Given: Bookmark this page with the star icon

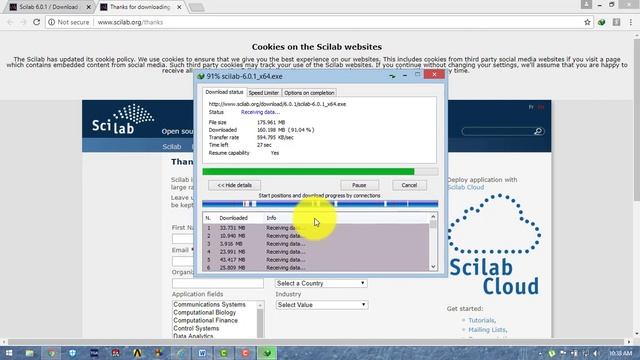Looking at the screenshot, I should click(x=587, y=22).
